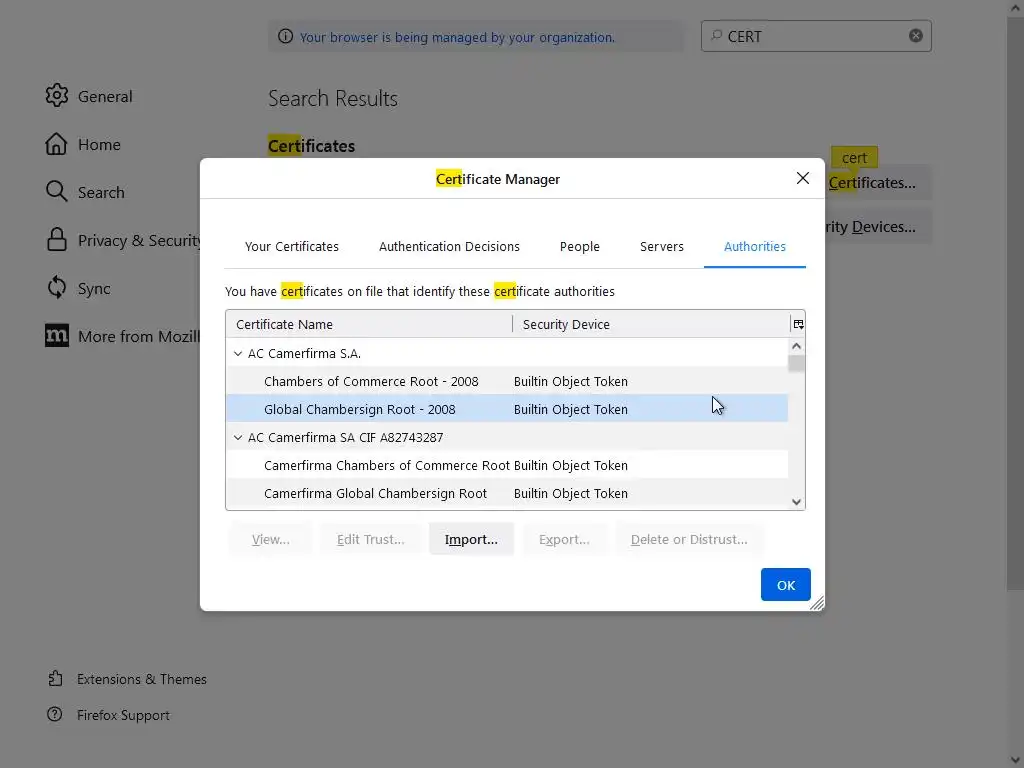Open the column picker icon
This screenshot has height=768, width=1024.
(797, 324)
